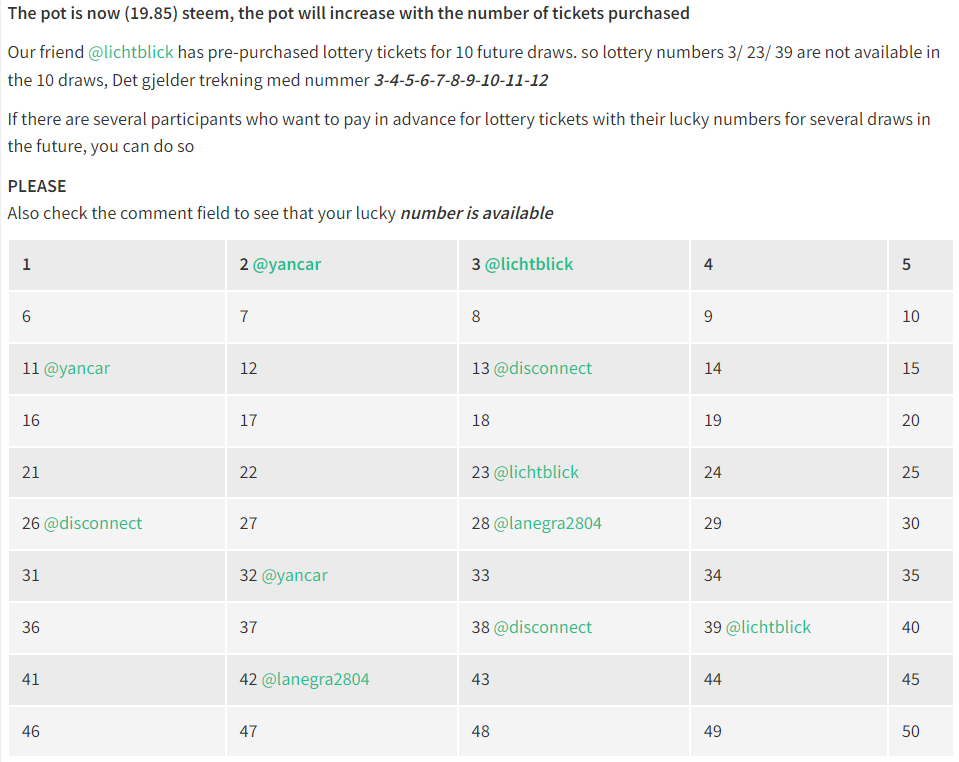
Task: Select the cell showing number 50
Action: point(920,731)
